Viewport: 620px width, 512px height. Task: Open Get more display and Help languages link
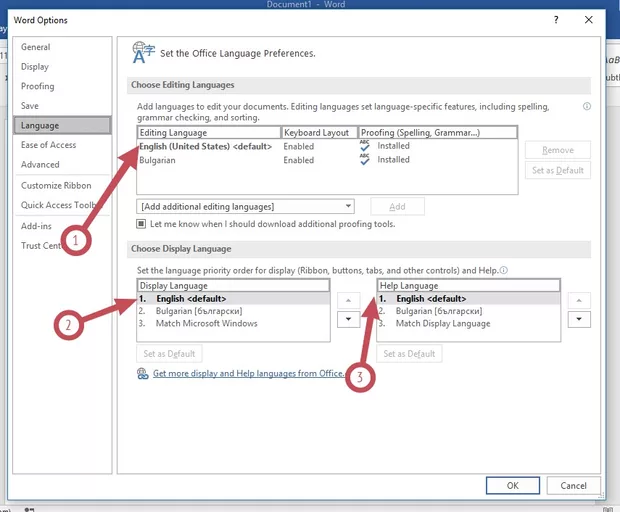pyautogui.click(x=247, y=374)
